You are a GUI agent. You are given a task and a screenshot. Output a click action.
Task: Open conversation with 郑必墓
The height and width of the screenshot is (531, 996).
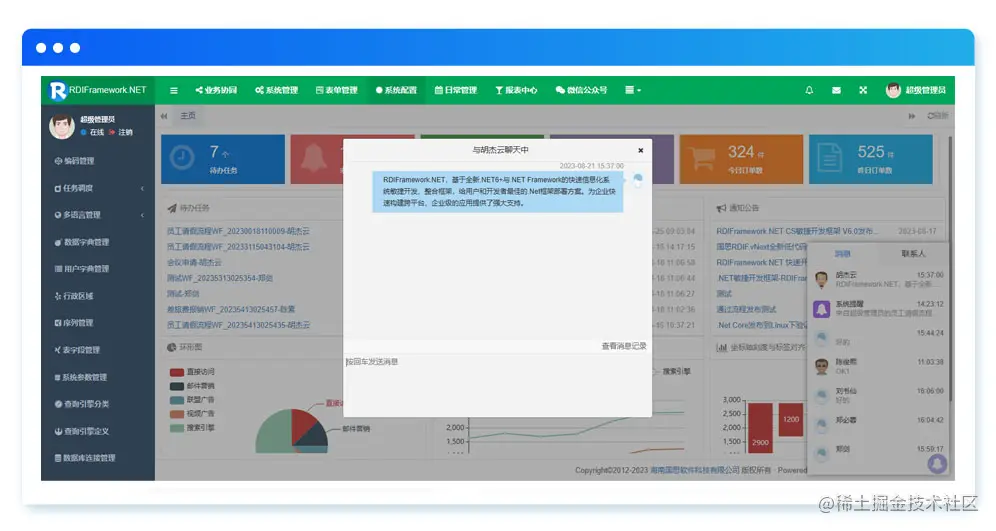tap(878, 424)
